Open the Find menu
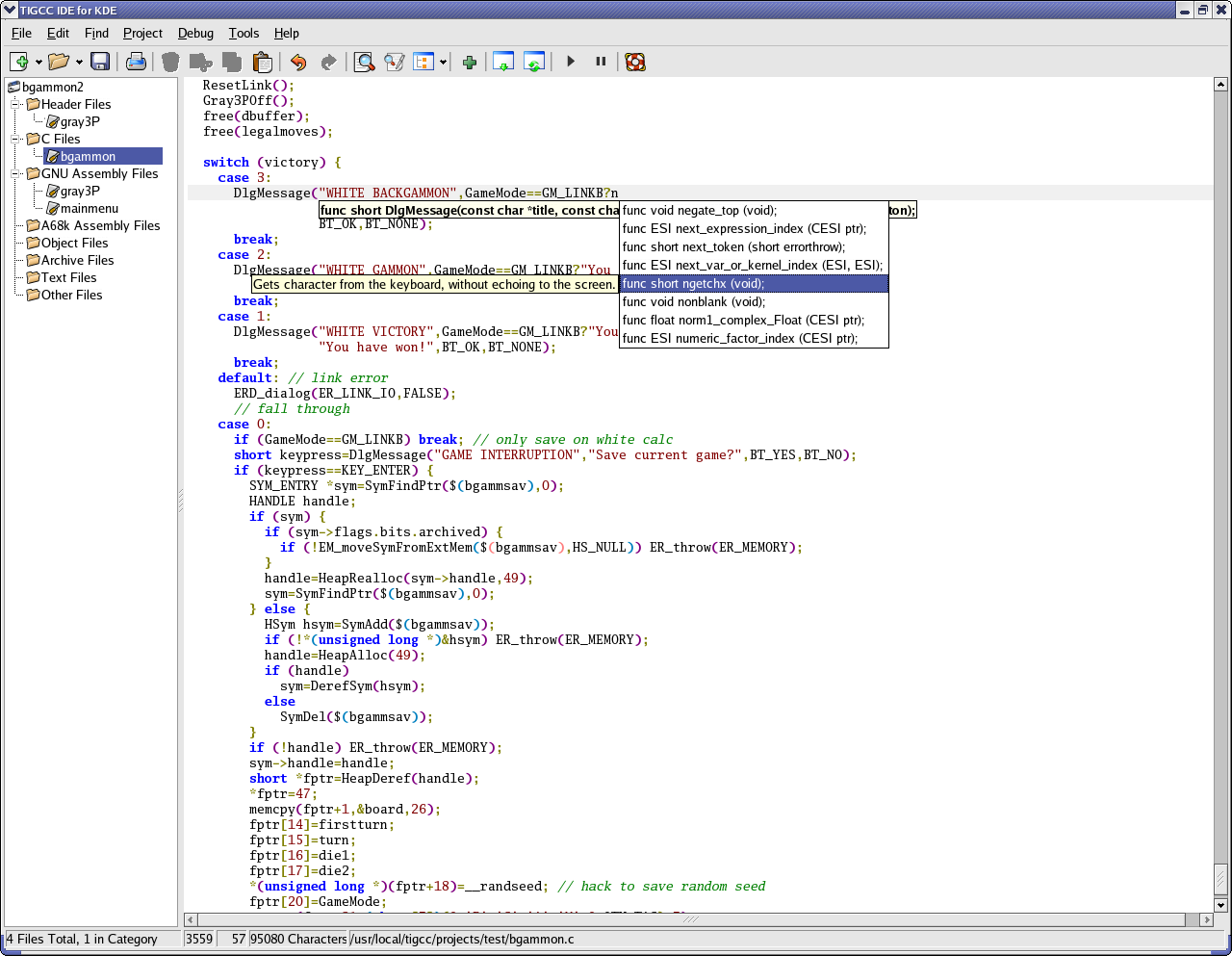Image resolution: width=1232 pixels, height=956 pixels. tap(96, 33)
